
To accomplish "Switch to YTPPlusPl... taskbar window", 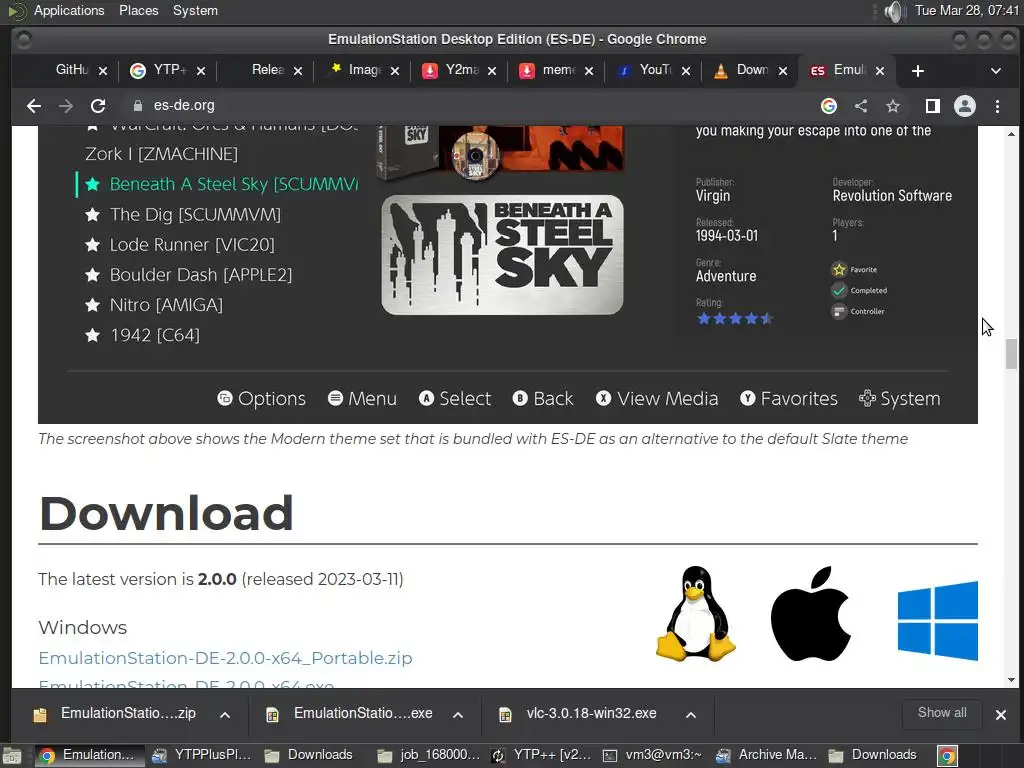I will 202,756.
